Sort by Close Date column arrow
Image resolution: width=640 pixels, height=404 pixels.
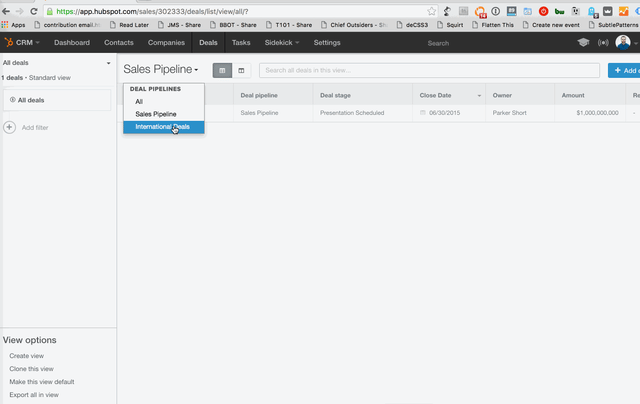[x=479, y=95]
